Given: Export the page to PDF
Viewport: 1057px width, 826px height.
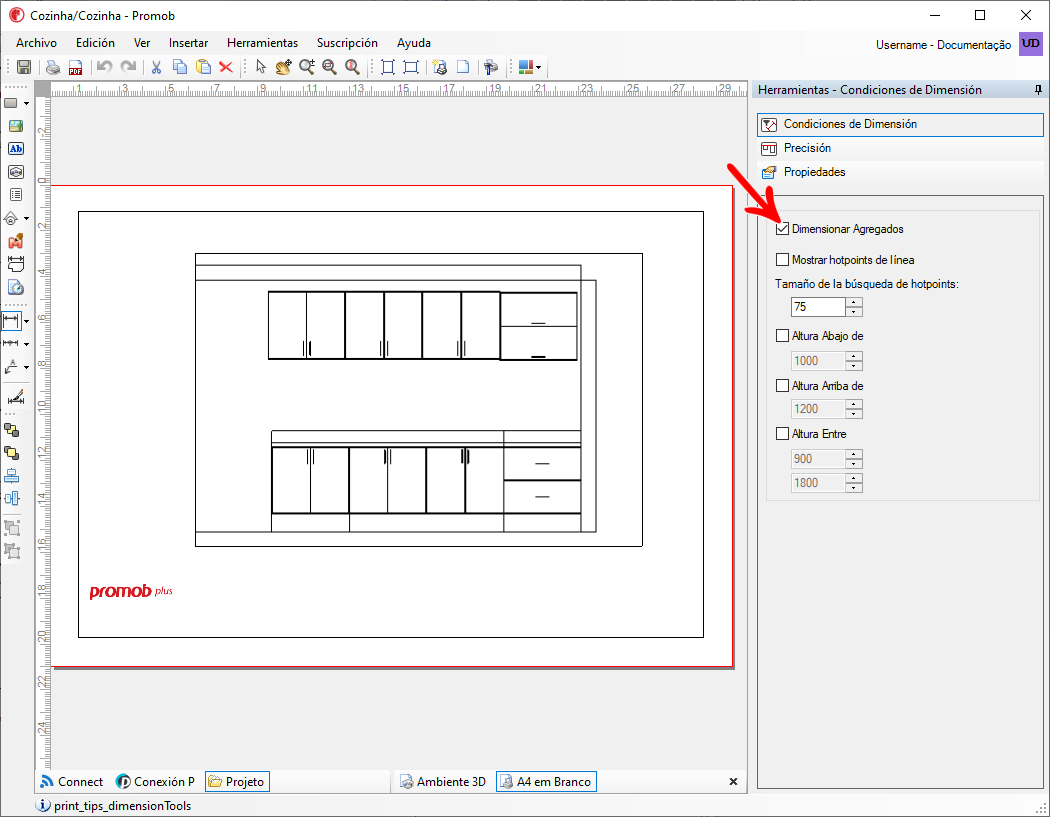Looking at the screenshot, I should coord(75,67).
